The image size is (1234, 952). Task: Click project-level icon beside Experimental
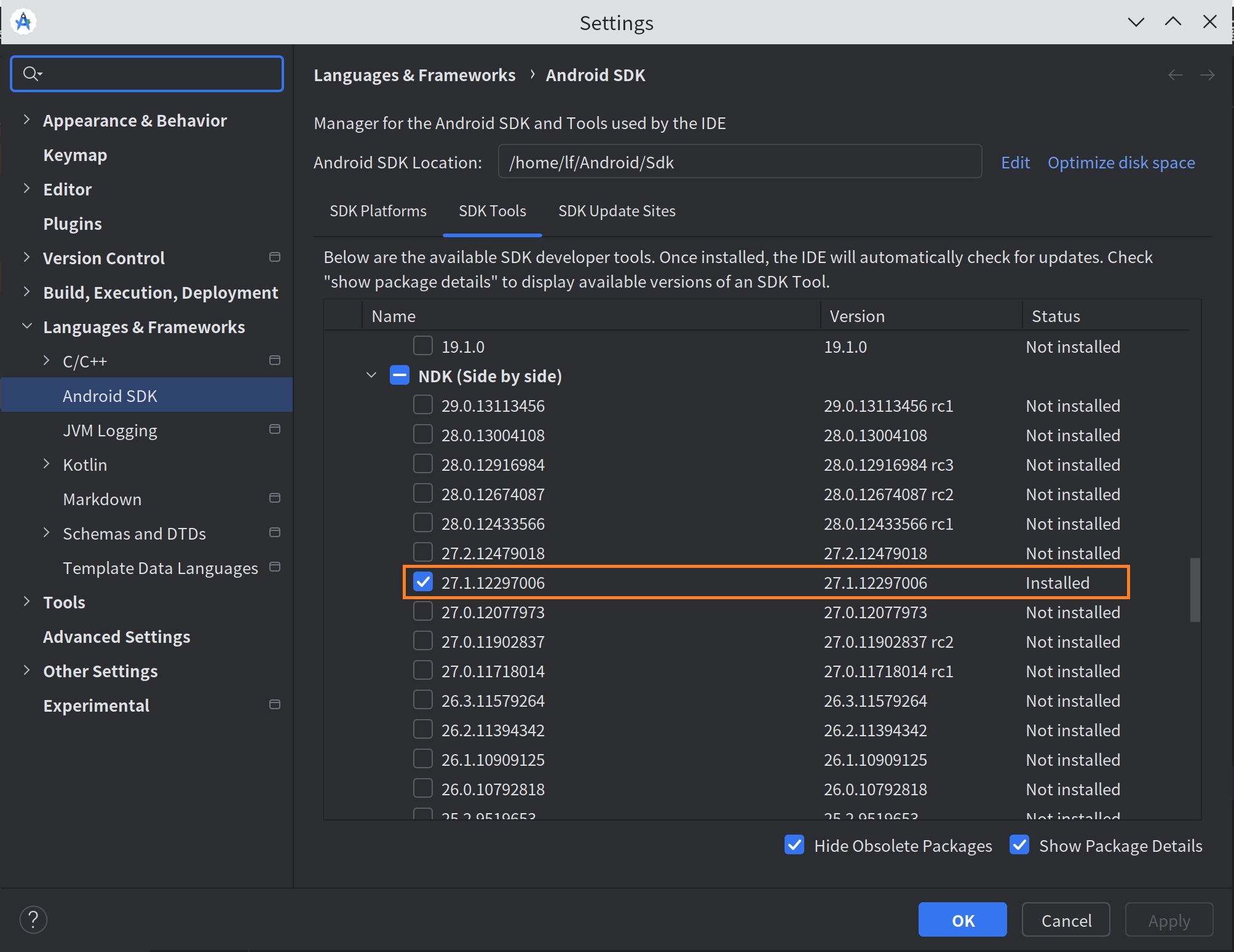click(x=275, y=705)
